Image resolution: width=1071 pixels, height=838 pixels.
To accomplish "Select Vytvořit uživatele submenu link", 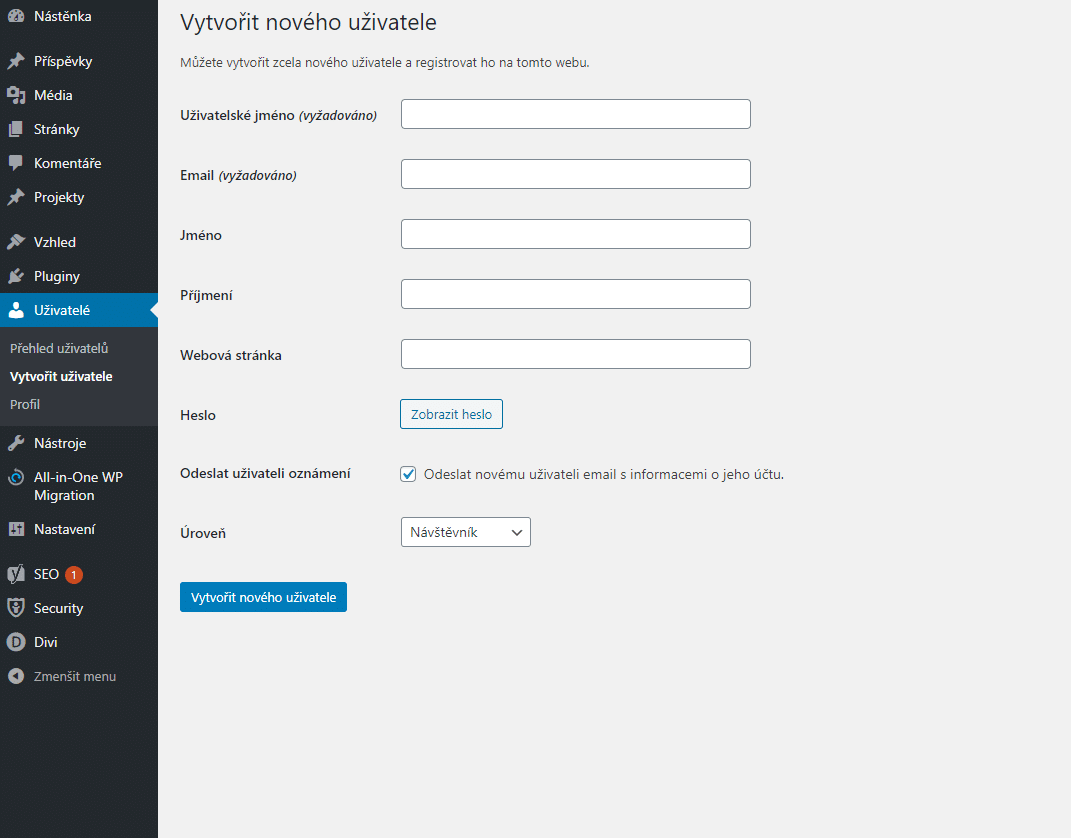I will click(x=61, y=376).
